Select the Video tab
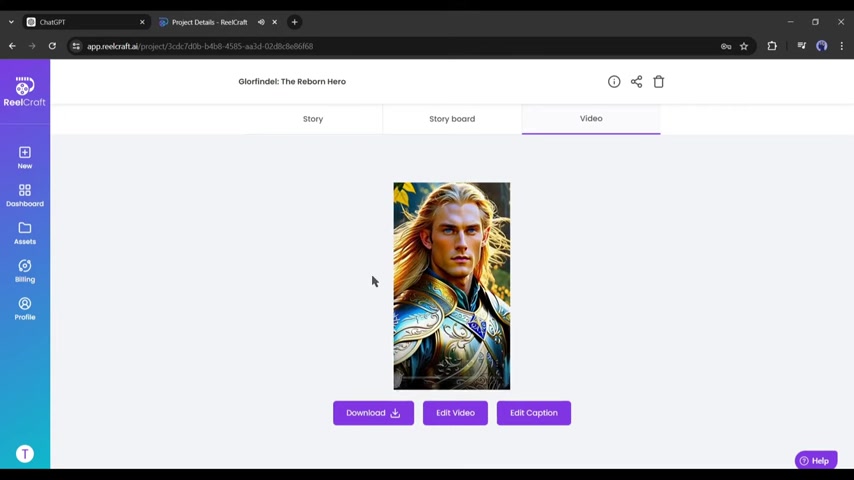854x480 pixels. click(x=591, y=119)
